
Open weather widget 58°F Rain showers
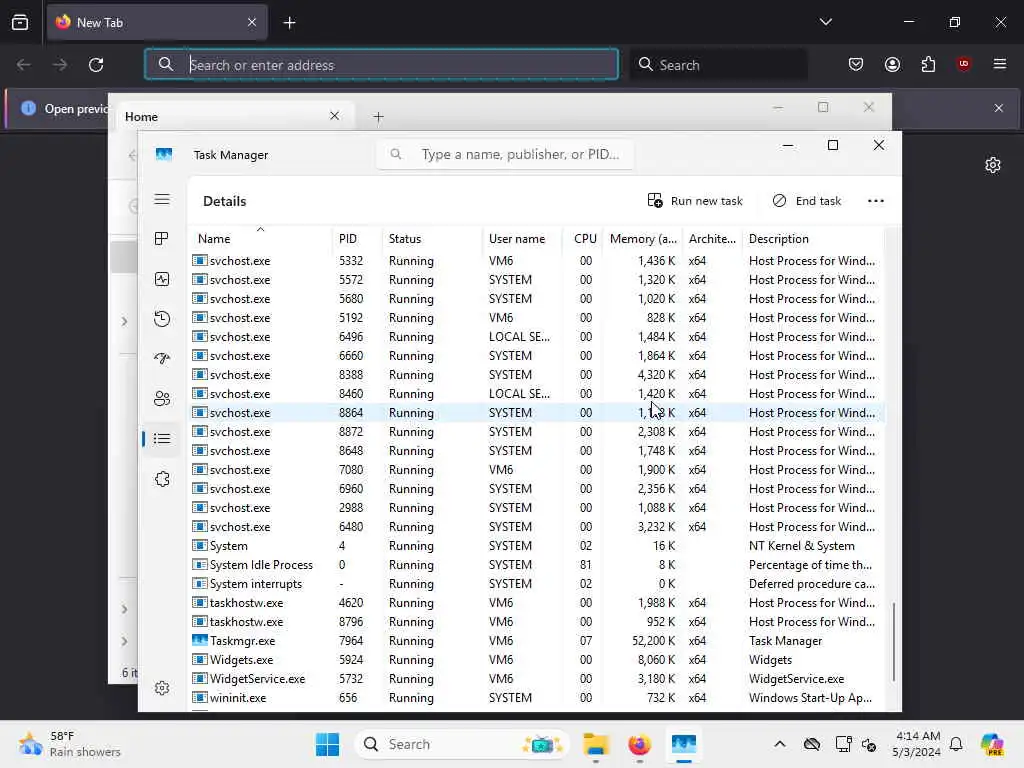tap(70, 744)
